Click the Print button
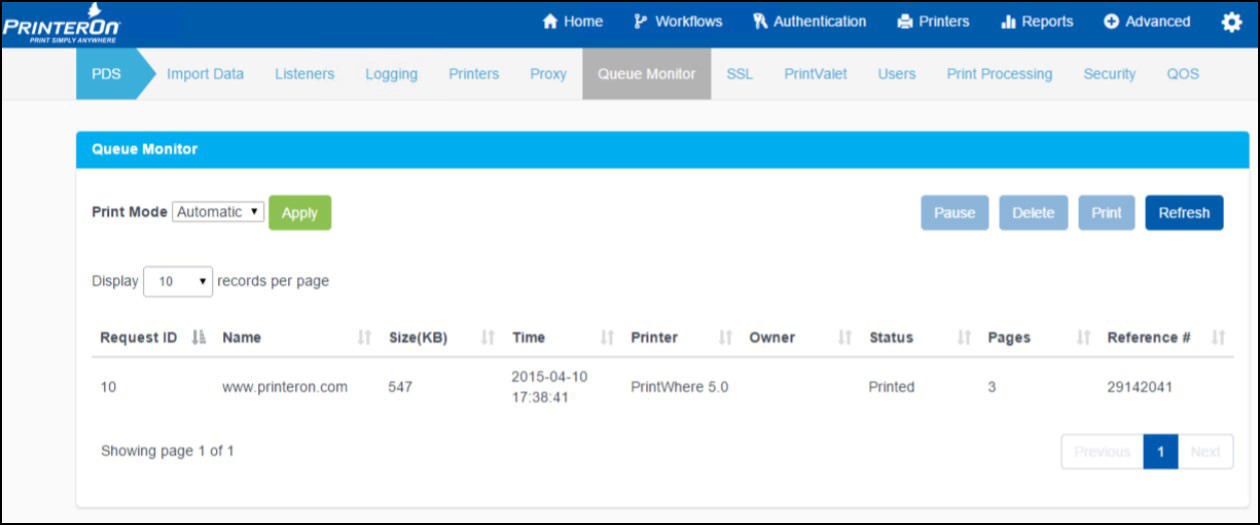 [1106, 212]
